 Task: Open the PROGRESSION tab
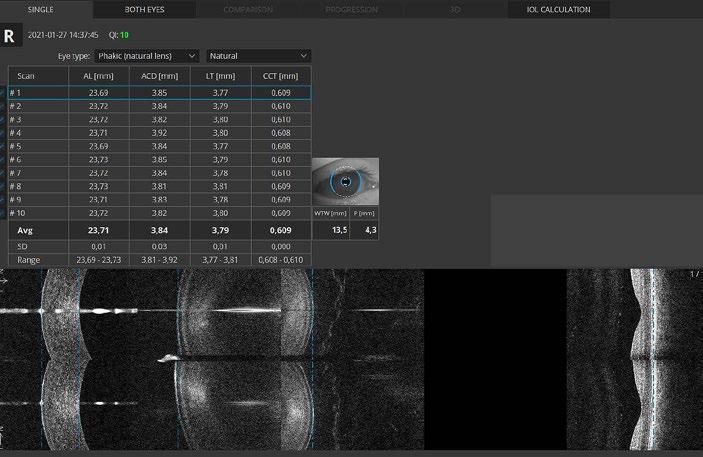pyautogui.click(x=352, y=9)
